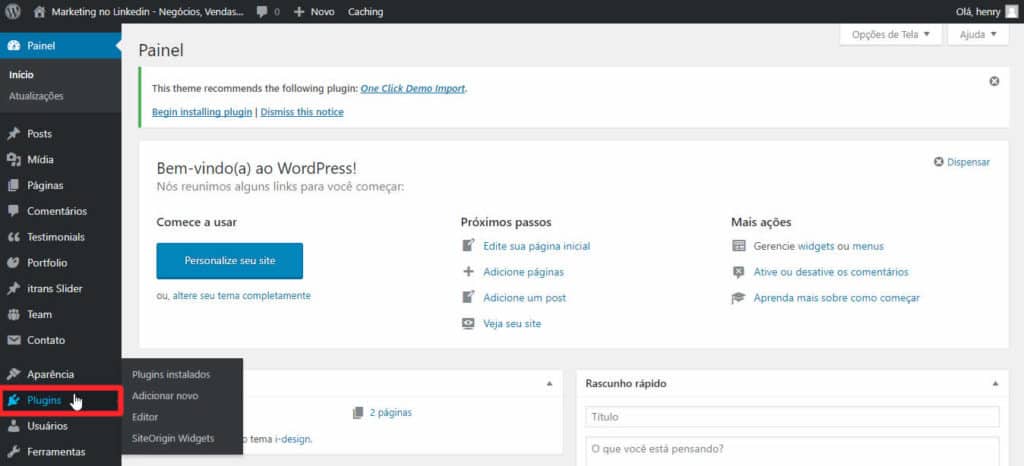
Task: Choose Adicionar novo in Plugins submenu
Action: (x=165, y=396)
